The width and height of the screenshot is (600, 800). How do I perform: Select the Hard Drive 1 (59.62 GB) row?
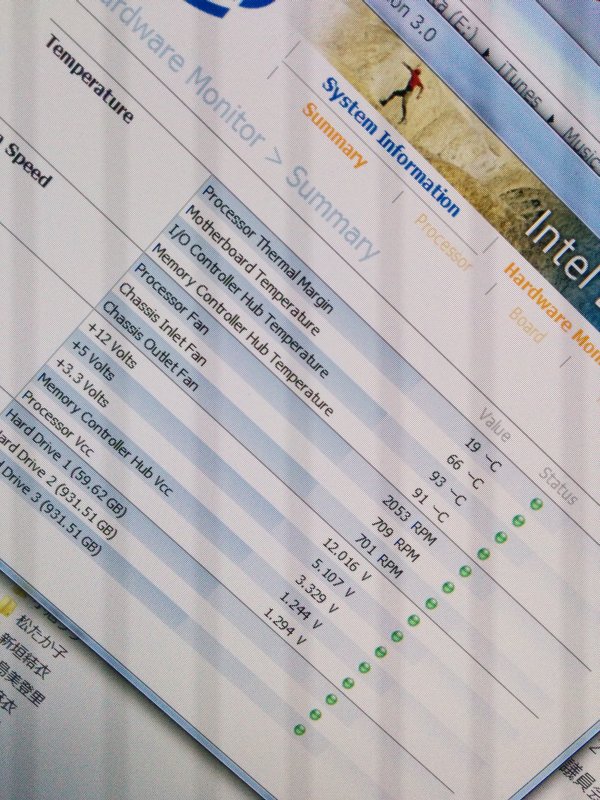click(x=65, y=463)
